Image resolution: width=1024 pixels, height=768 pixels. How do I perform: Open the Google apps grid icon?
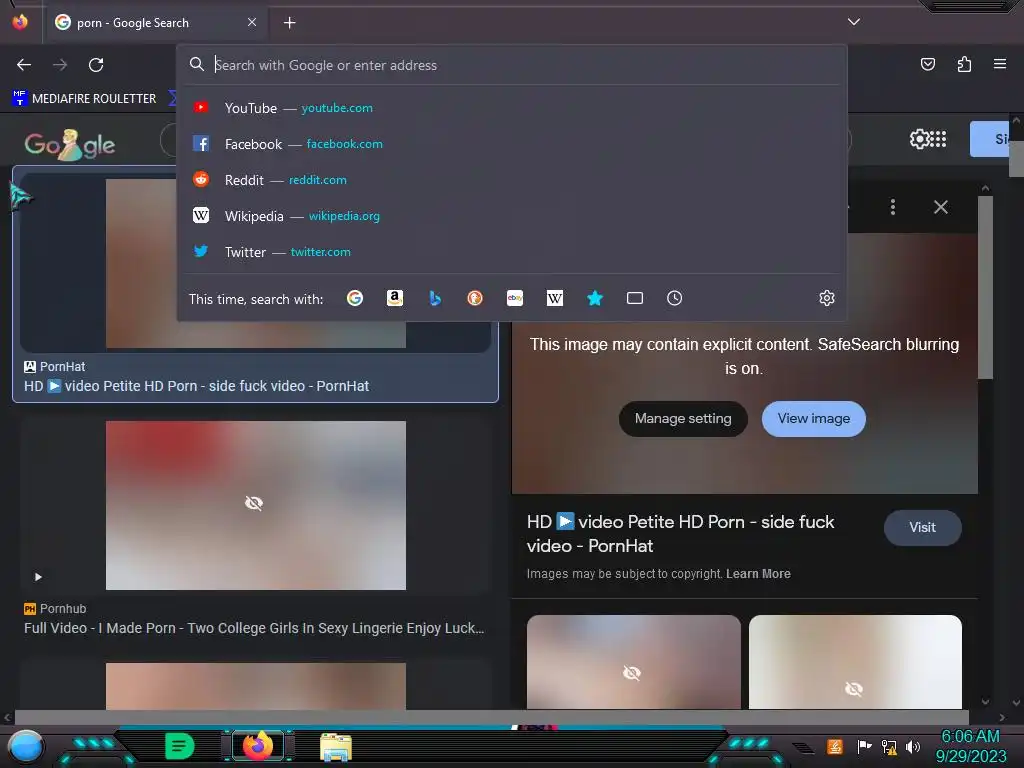pyautogui.click(x=938, y=138)
